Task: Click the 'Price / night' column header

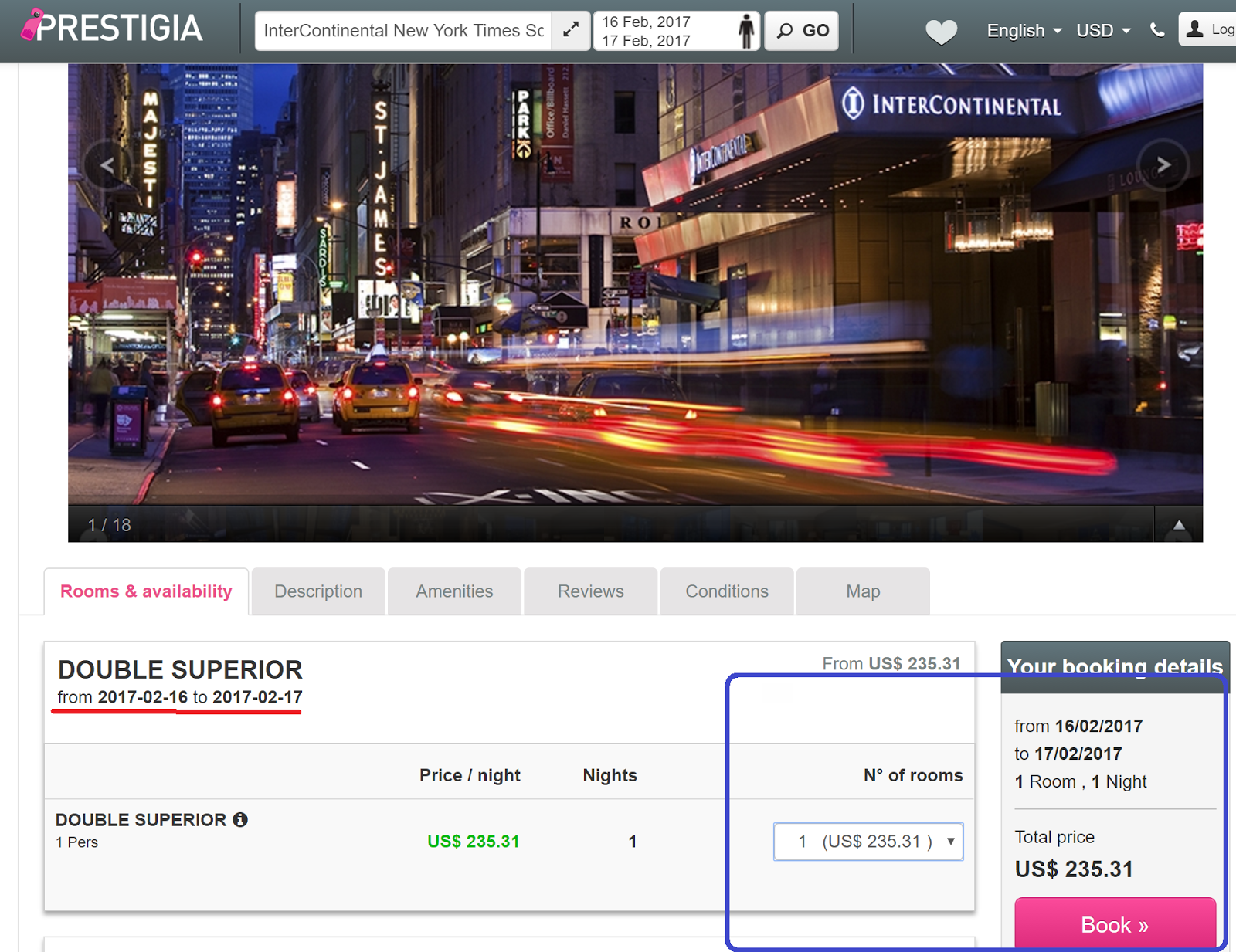Action: (x=470, y=775)
